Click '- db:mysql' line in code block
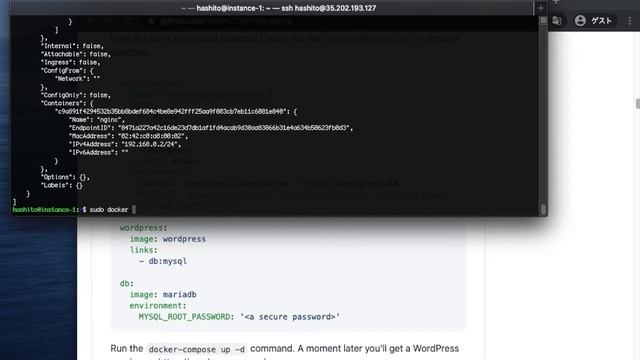Image resolution: width=640 pixels, height=360 pixels. pos(162,261)
